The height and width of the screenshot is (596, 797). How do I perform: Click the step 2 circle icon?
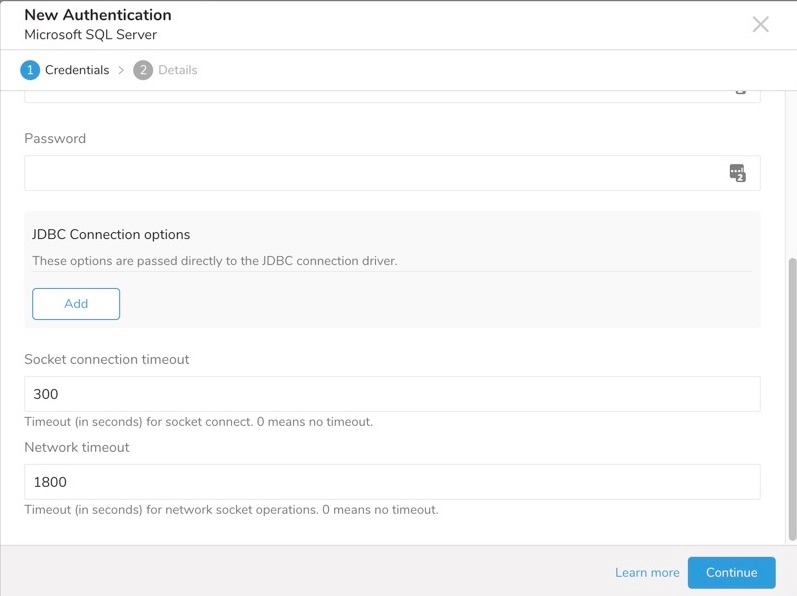pyautogui.click(x=143, y=70)
